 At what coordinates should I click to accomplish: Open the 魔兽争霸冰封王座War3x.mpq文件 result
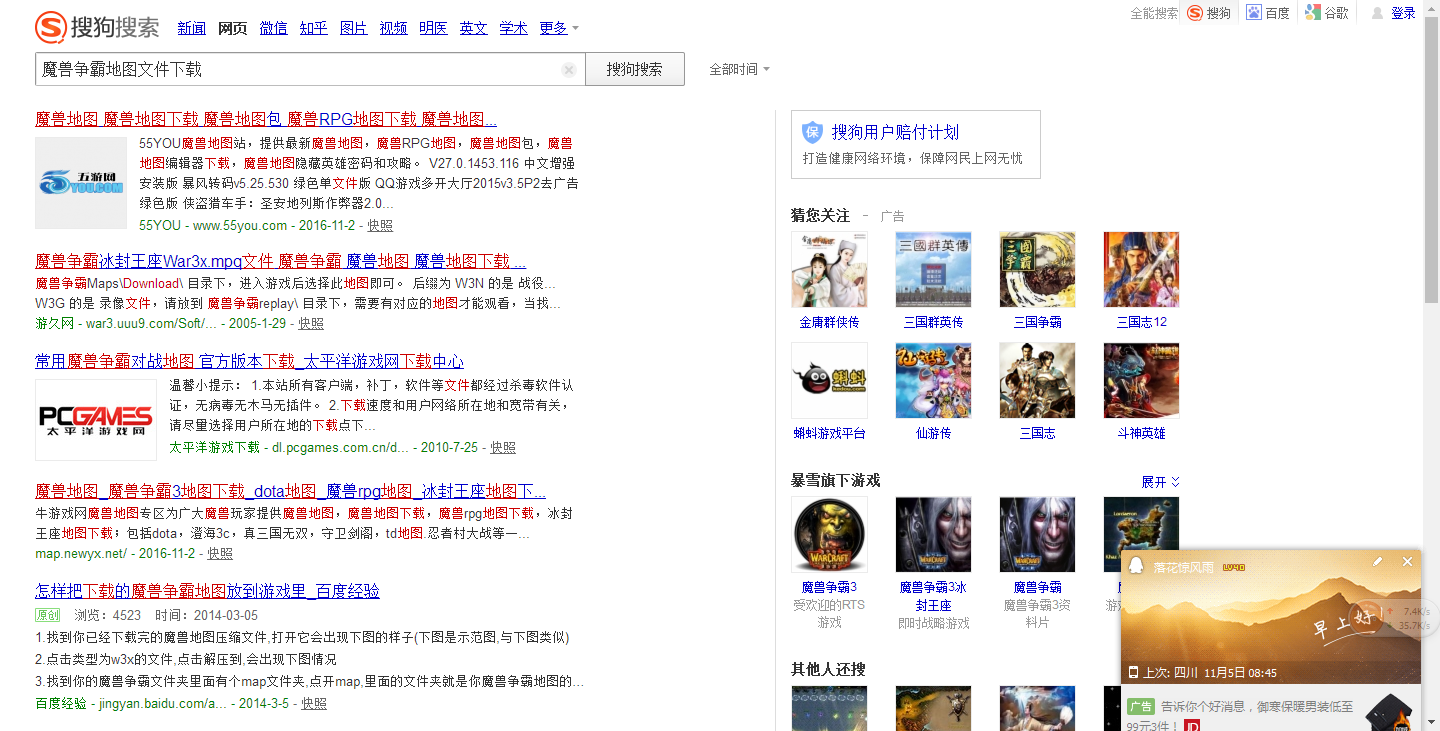pos(281,261)
